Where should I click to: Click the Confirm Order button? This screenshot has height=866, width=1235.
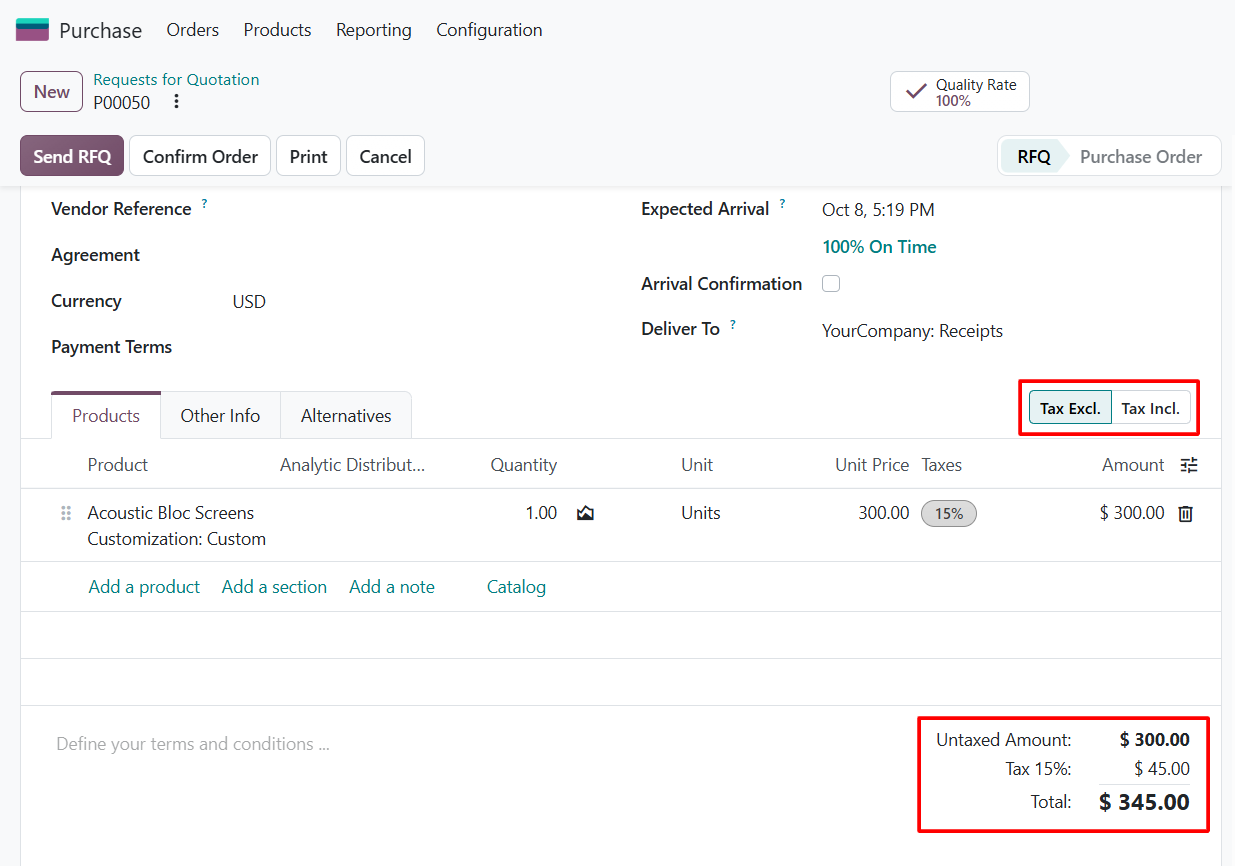click(x=200, y=156)
